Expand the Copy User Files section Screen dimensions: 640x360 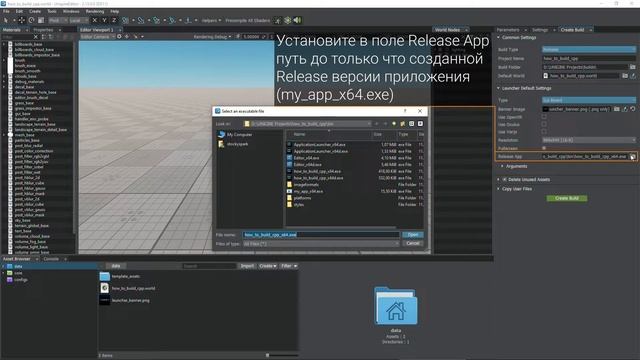498,189
